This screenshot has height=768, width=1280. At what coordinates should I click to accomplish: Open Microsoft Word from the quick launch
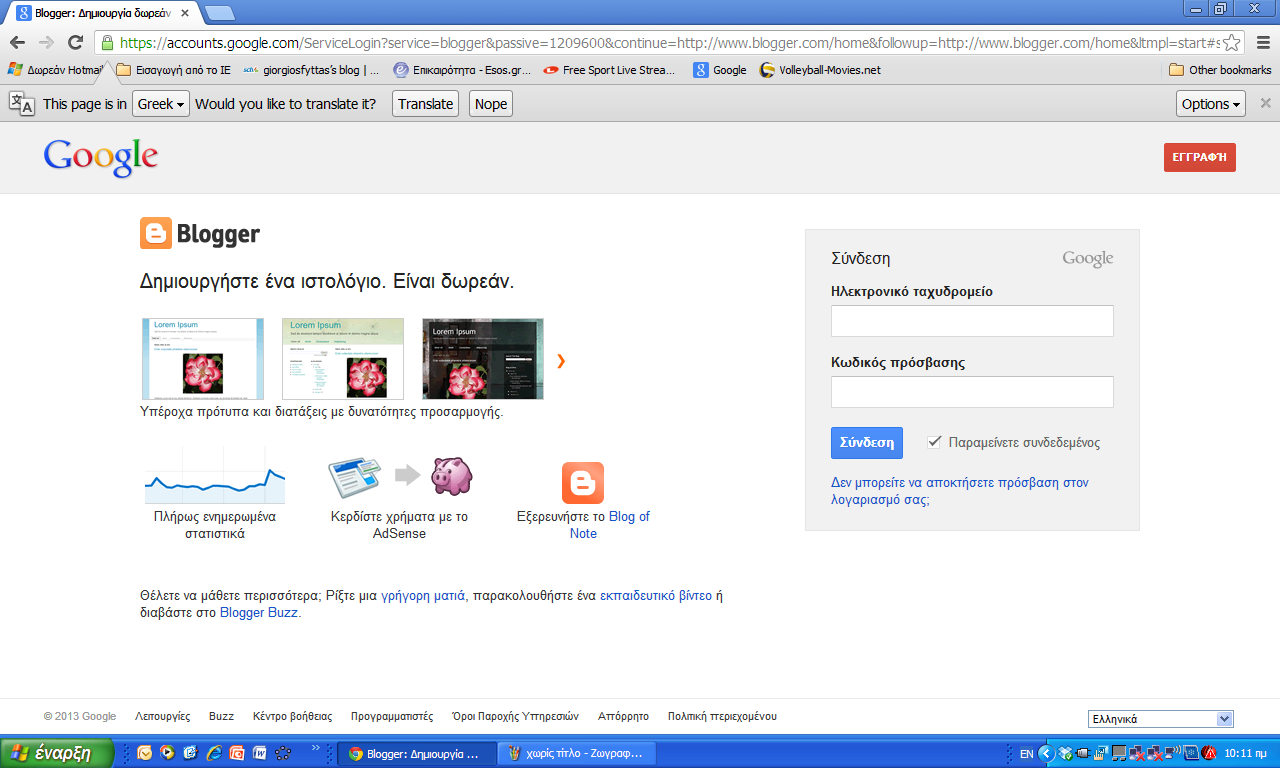[x=260, y=753]
